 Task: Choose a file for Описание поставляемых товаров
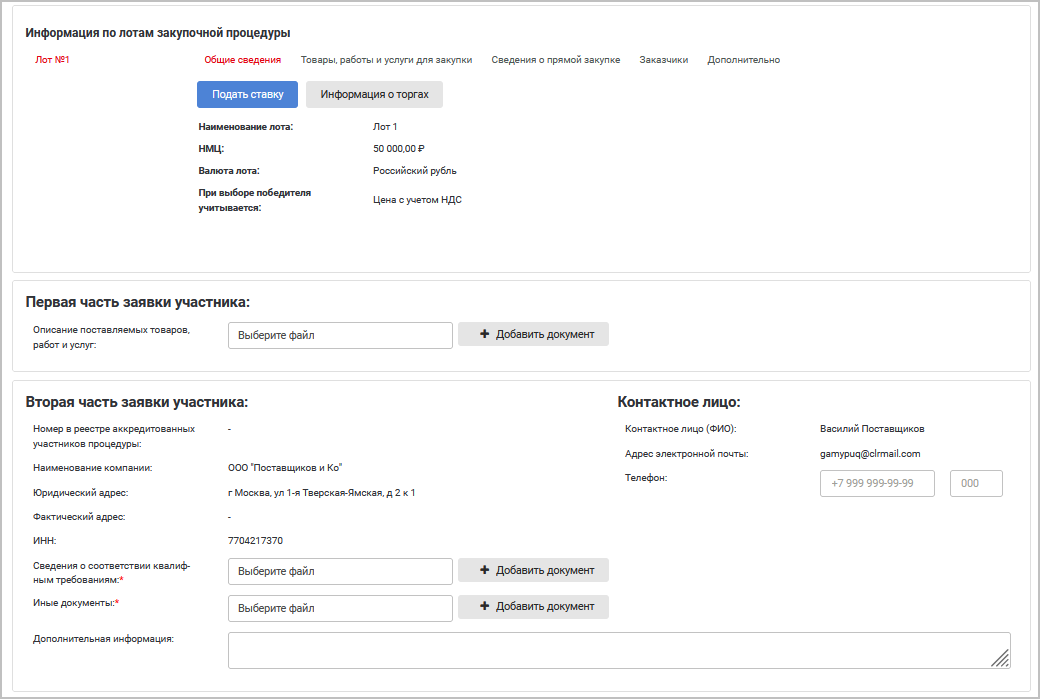[340, 335]
